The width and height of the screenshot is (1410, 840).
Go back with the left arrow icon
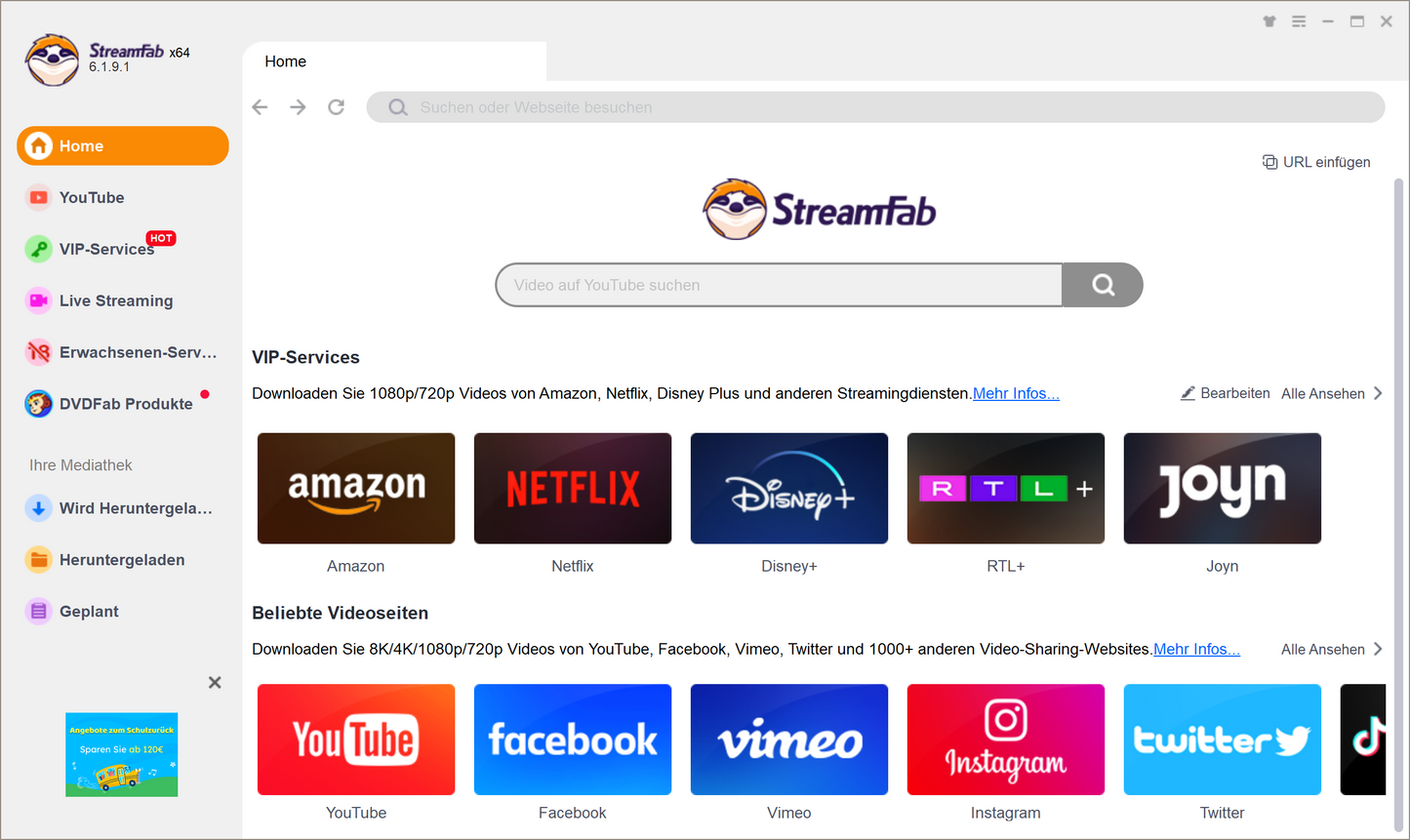(260, 107)
